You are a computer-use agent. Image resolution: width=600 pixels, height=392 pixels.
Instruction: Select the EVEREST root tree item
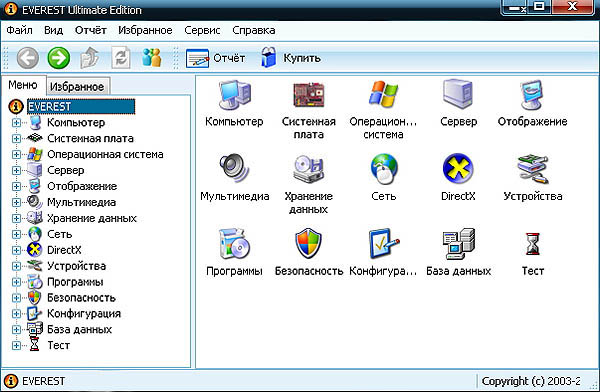click(81, 106)
